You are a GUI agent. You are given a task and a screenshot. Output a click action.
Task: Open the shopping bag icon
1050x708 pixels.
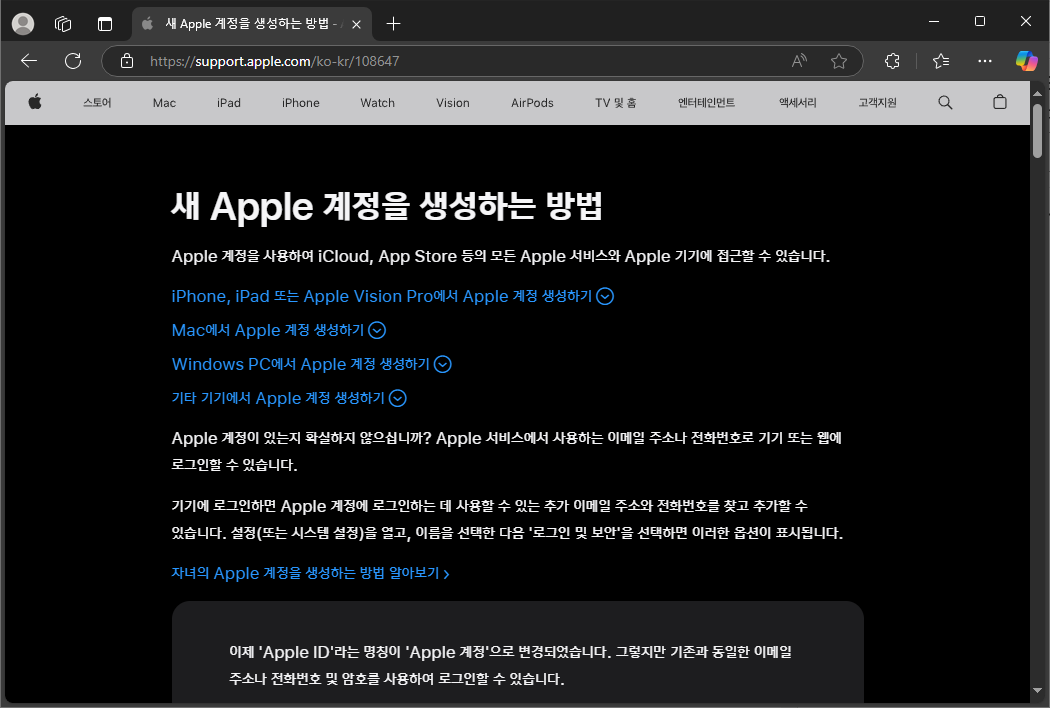coord(1000,102)
